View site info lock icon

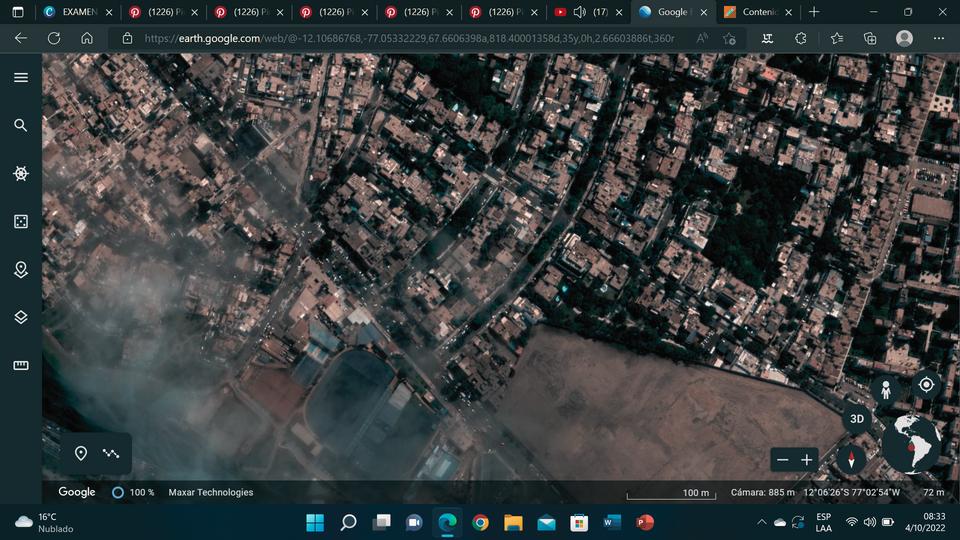[127, 38]
